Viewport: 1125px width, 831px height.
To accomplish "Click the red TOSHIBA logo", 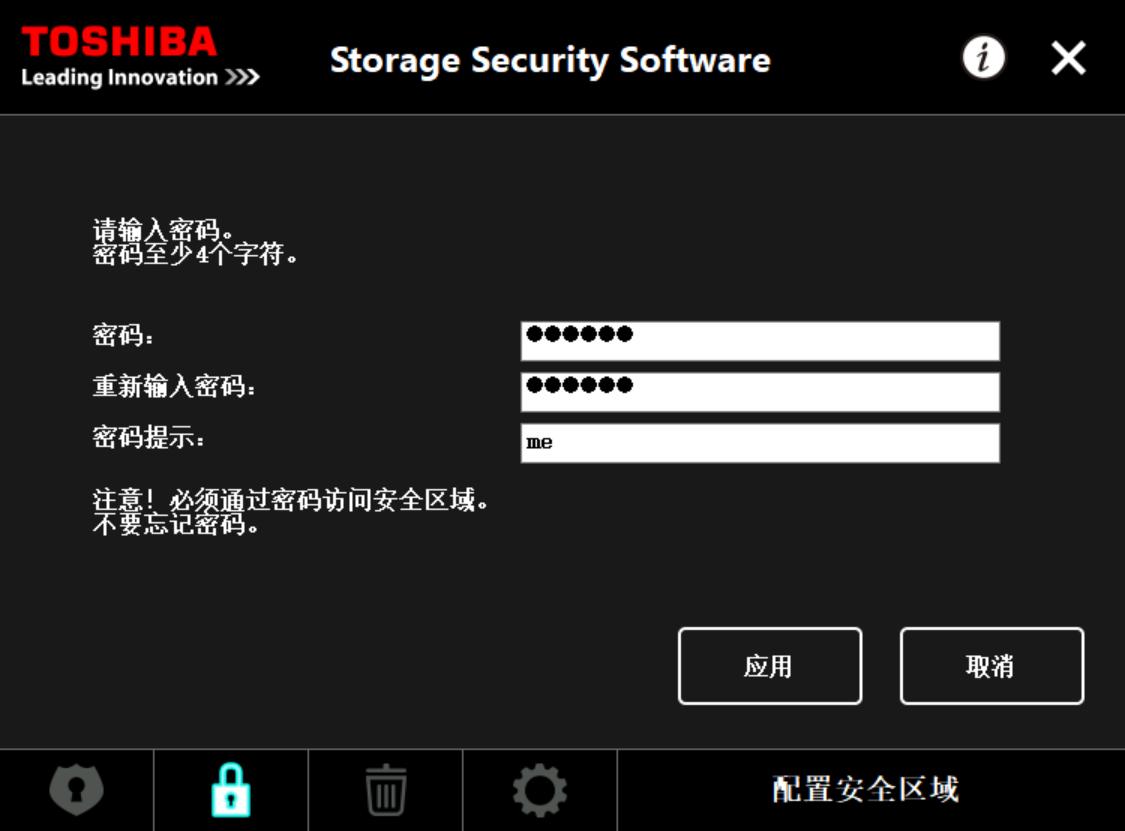I will click(119, 42).
